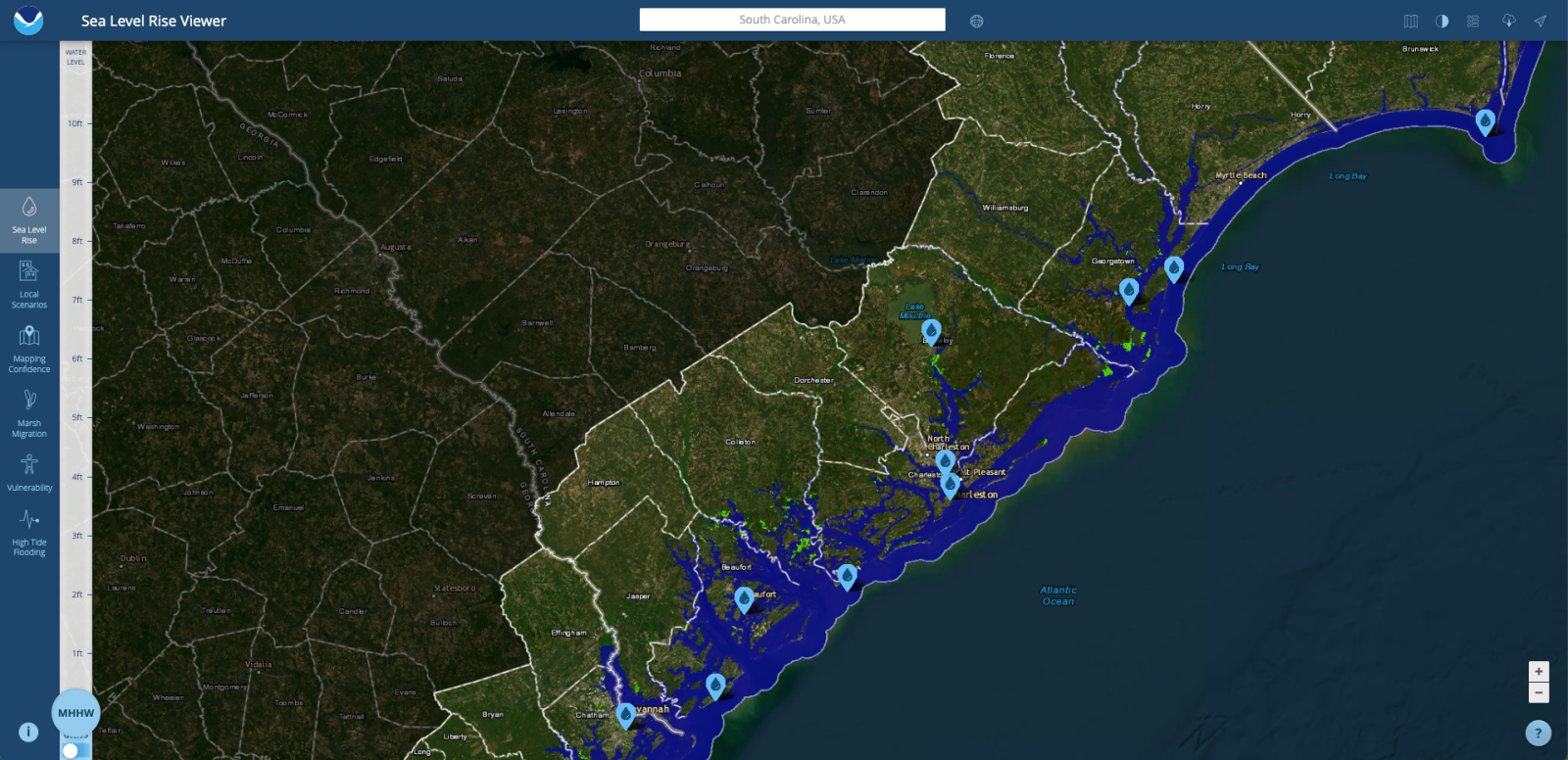
Task: Set water level to 6ft mark
Action: (x=76, y=358)
